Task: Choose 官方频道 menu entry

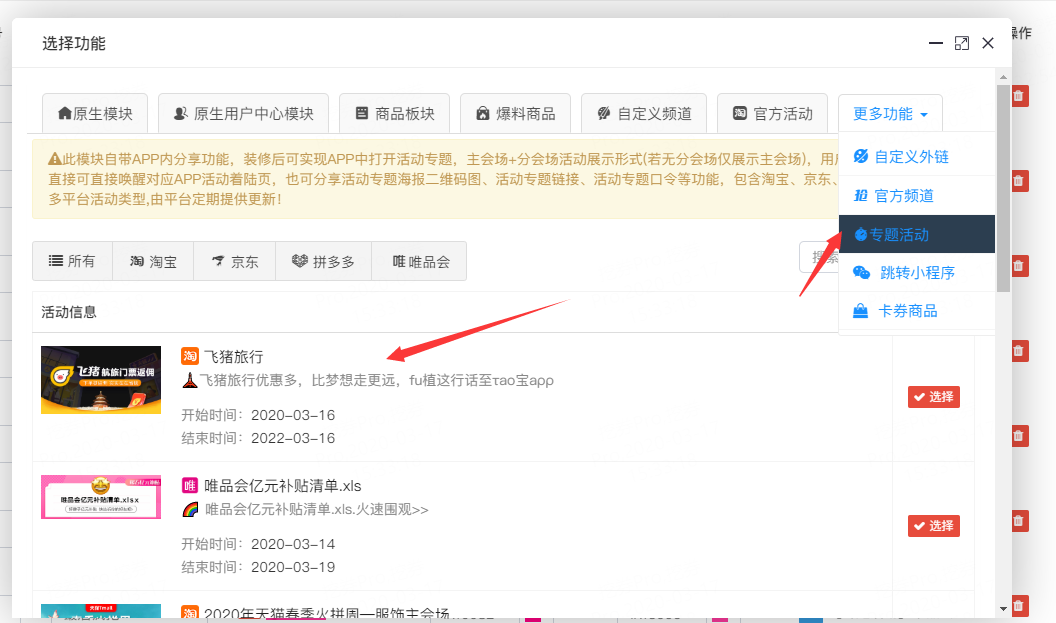Action: pyautogui.click(x=917, y=195)
